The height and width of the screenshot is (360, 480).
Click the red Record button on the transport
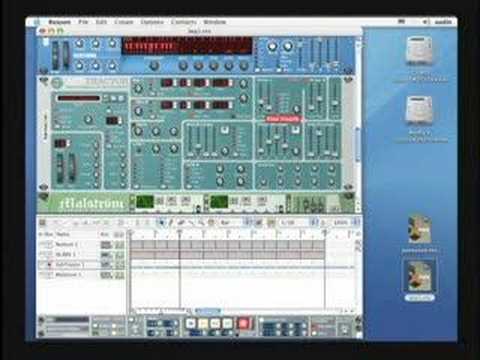[x=243, y=323]
